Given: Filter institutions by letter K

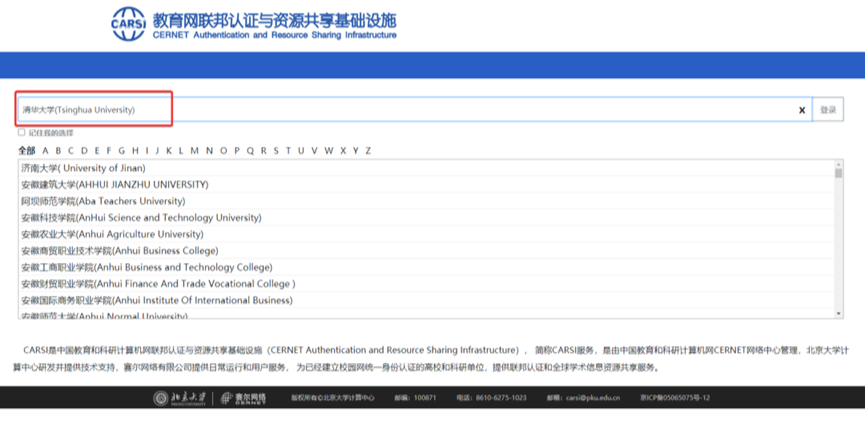Looking at the screenshot, I should point(169,151).
